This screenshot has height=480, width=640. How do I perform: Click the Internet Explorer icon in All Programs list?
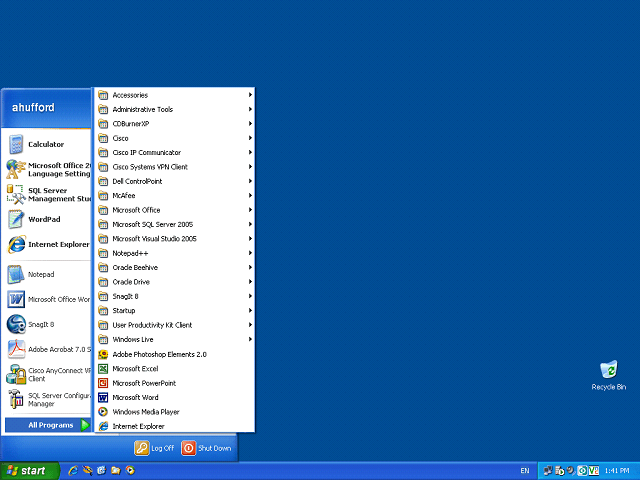(103, 426)
